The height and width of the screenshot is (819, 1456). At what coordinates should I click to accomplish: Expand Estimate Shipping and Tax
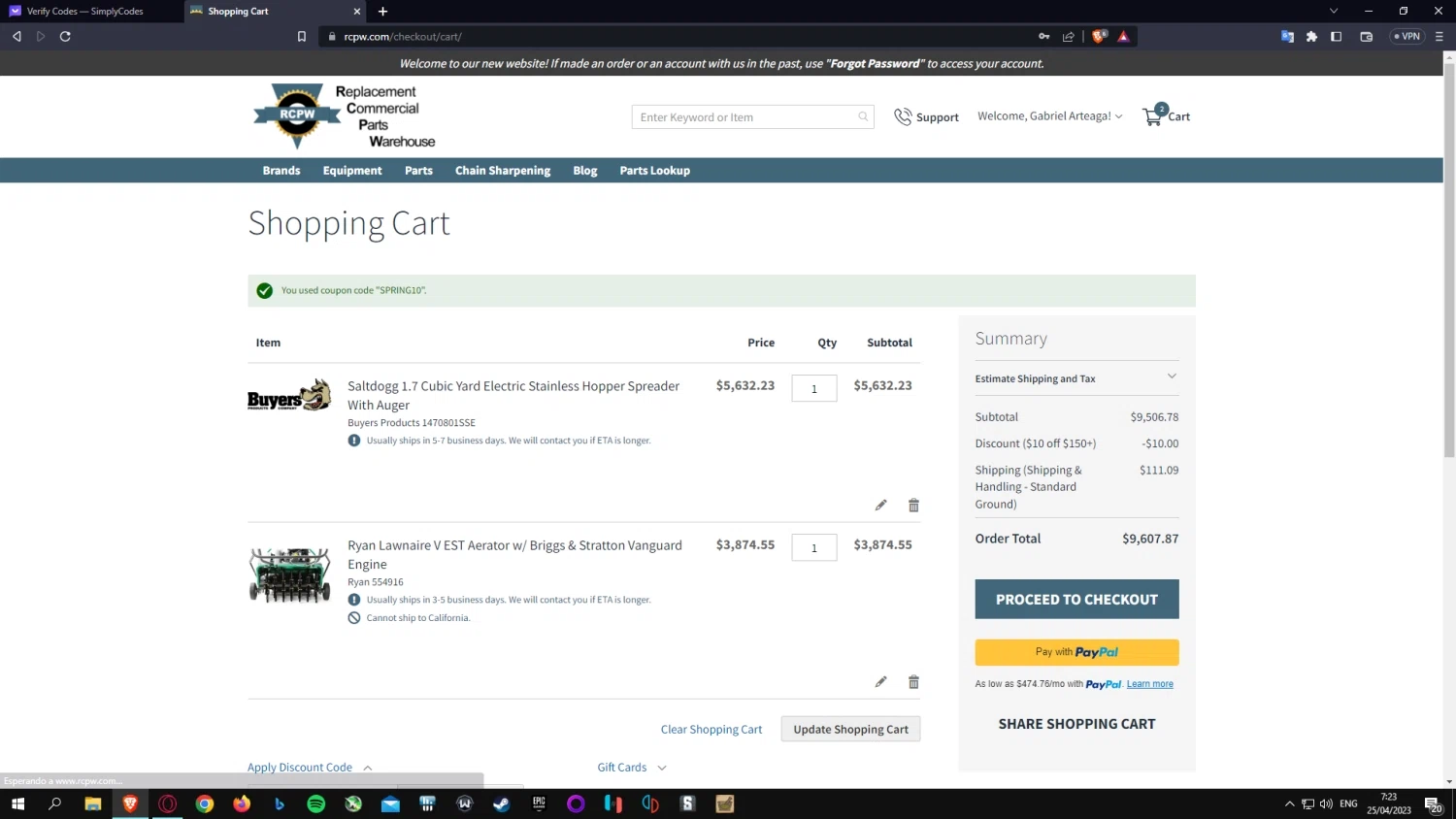(1076, 378)
